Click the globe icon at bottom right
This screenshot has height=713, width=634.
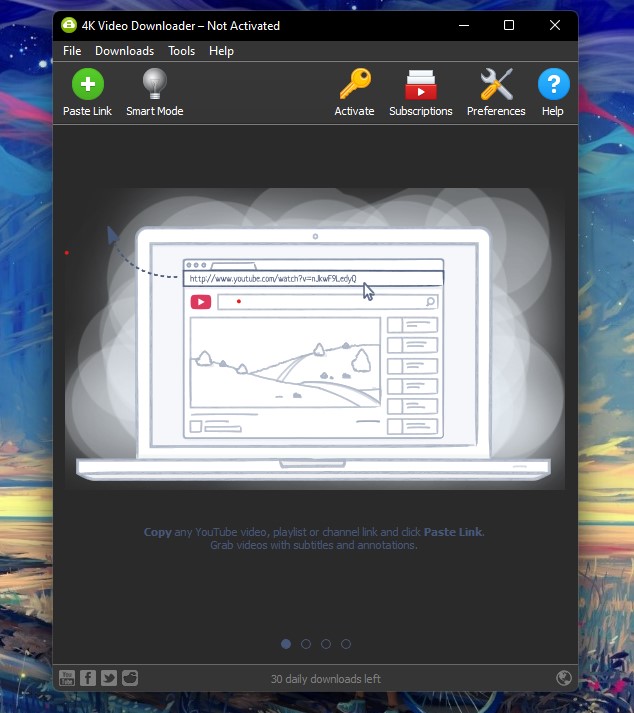click(564, 678)
